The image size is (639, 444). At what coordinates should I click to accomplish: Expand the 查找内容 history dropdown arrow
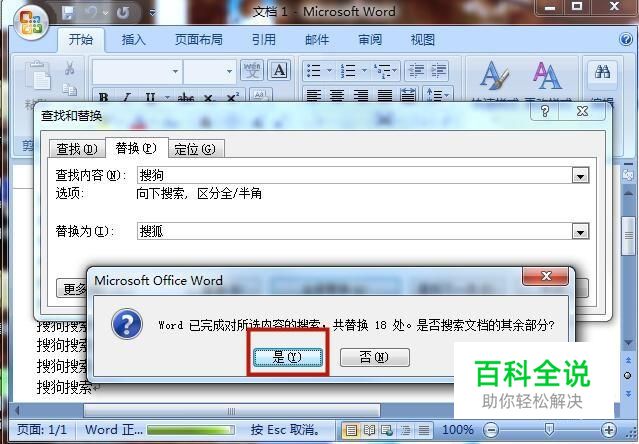580,176
